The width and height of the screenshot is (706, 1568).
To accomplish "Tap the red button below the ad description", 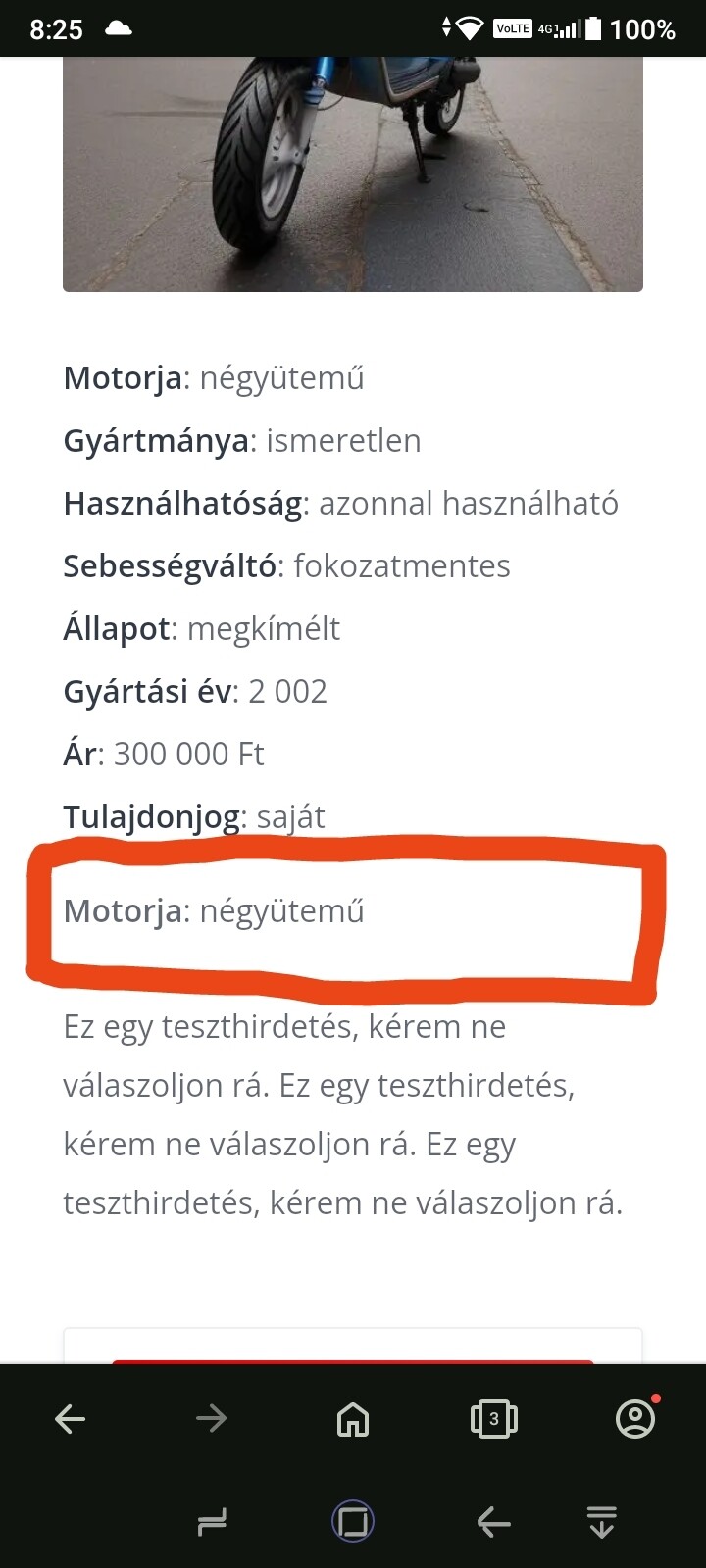I will pyautogui.click(x=353, y=1361).
